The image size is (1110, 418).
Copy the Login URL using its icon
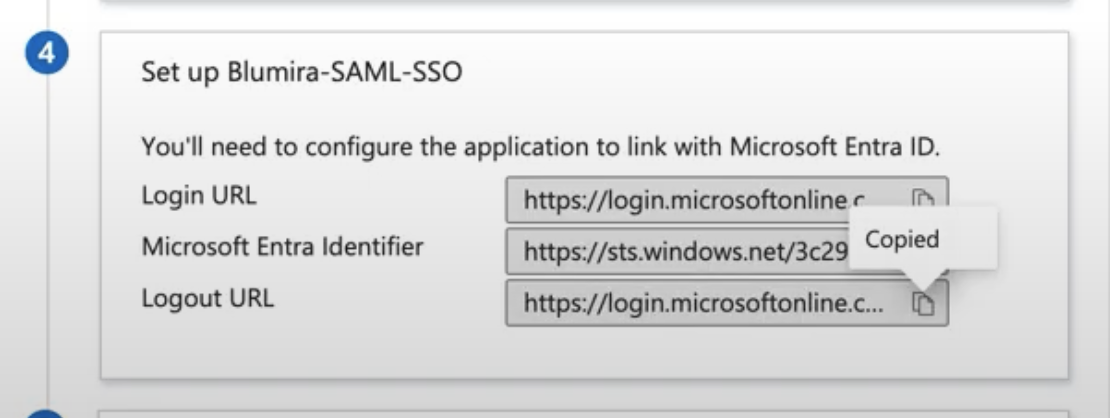922,198
